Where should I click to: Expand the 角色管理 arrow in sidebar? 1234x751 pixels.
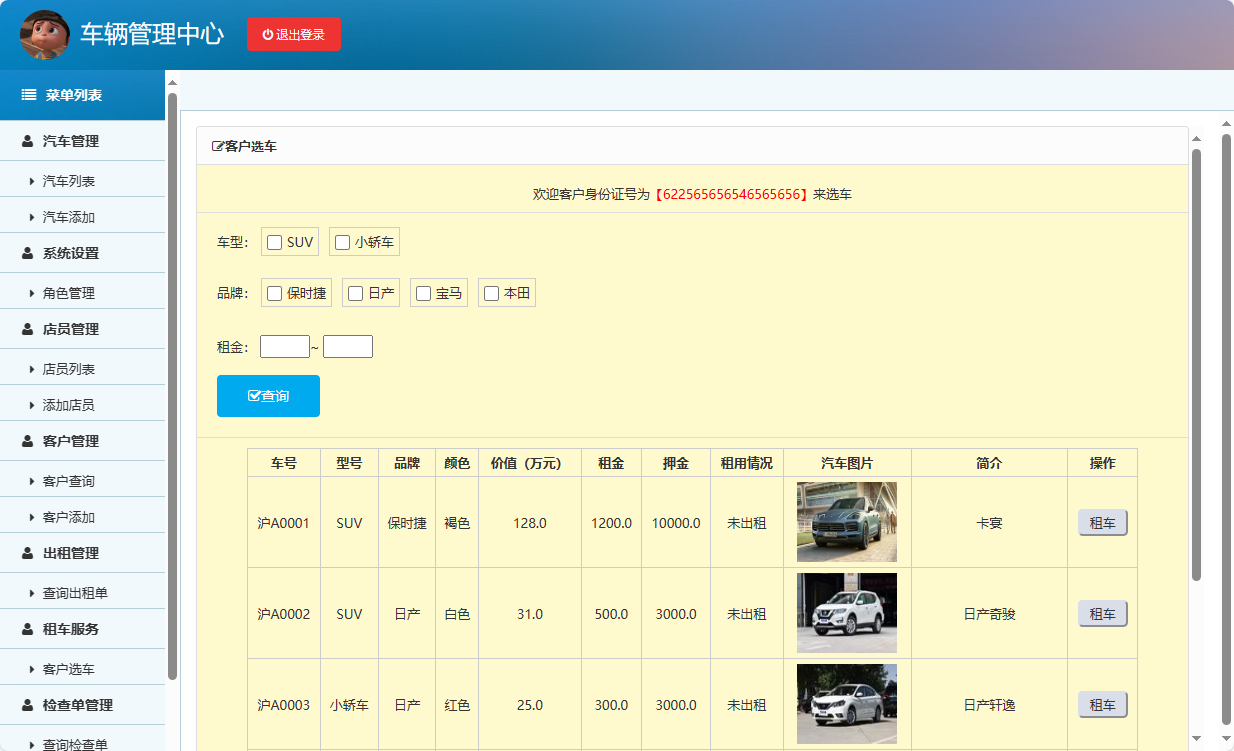[32, 294]
